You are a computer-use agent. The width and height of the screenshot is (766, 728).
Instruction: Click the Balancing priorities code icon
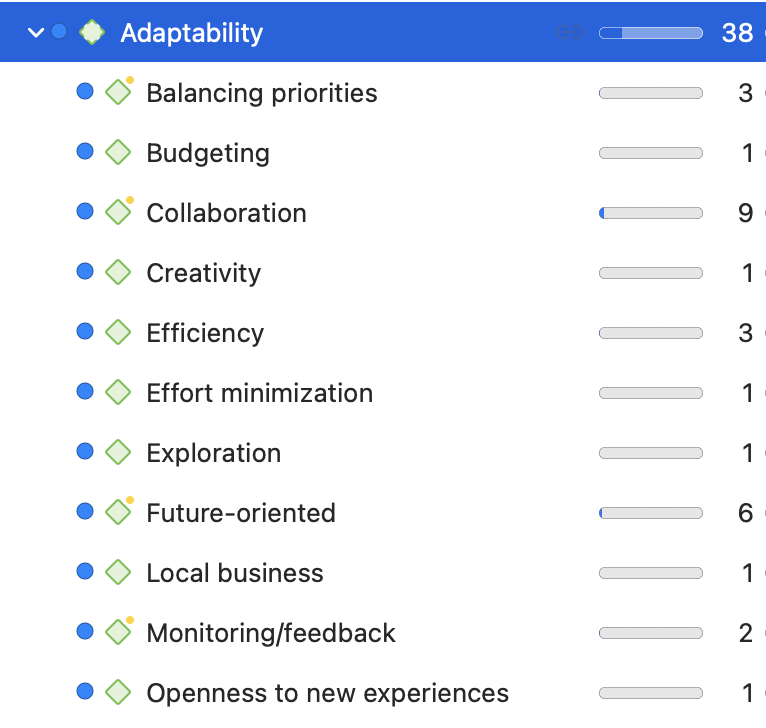pyautogui.click(x=119, y=93)
